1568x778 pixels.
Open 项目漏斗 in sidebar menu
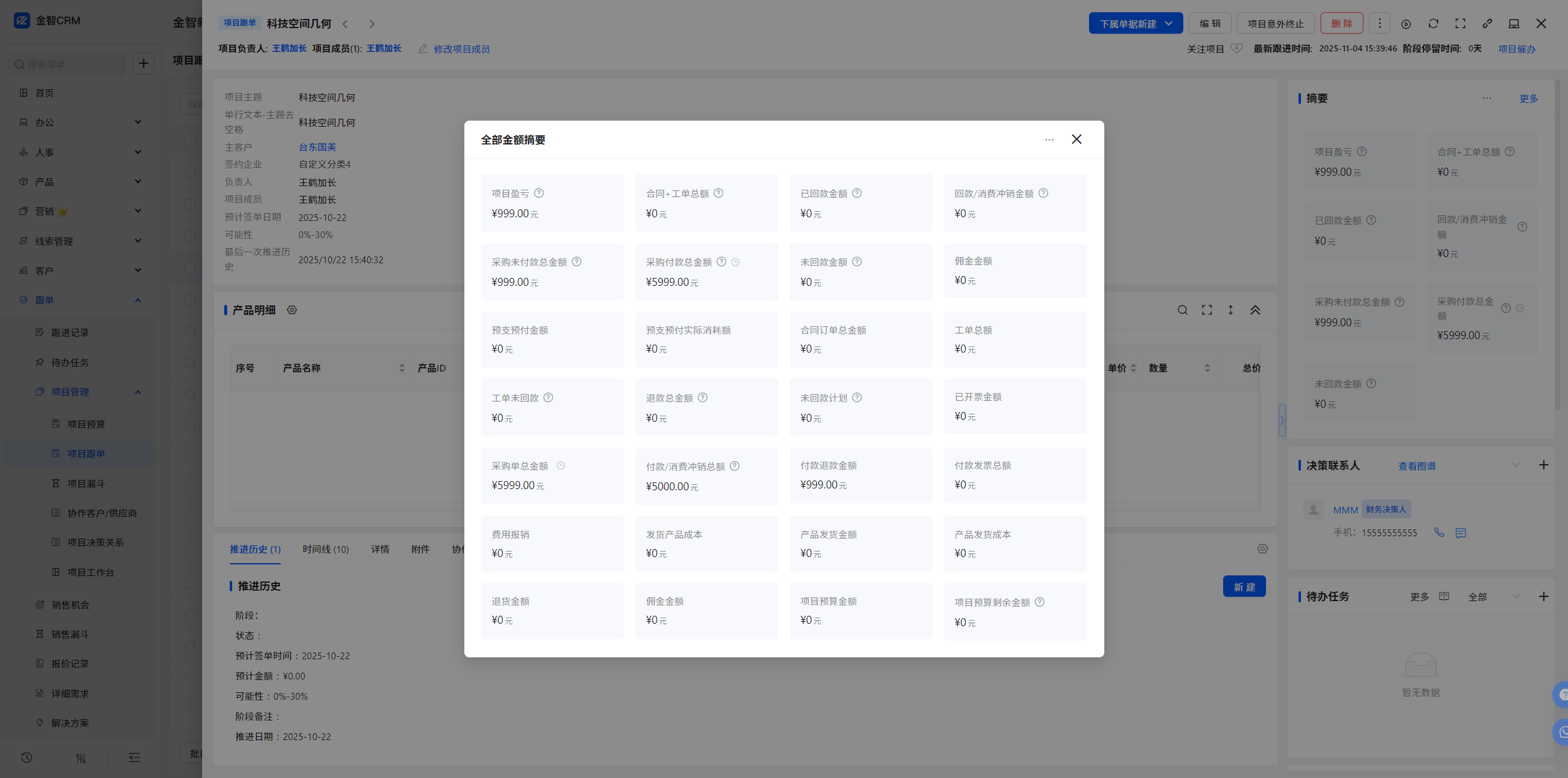pos(86,484)
